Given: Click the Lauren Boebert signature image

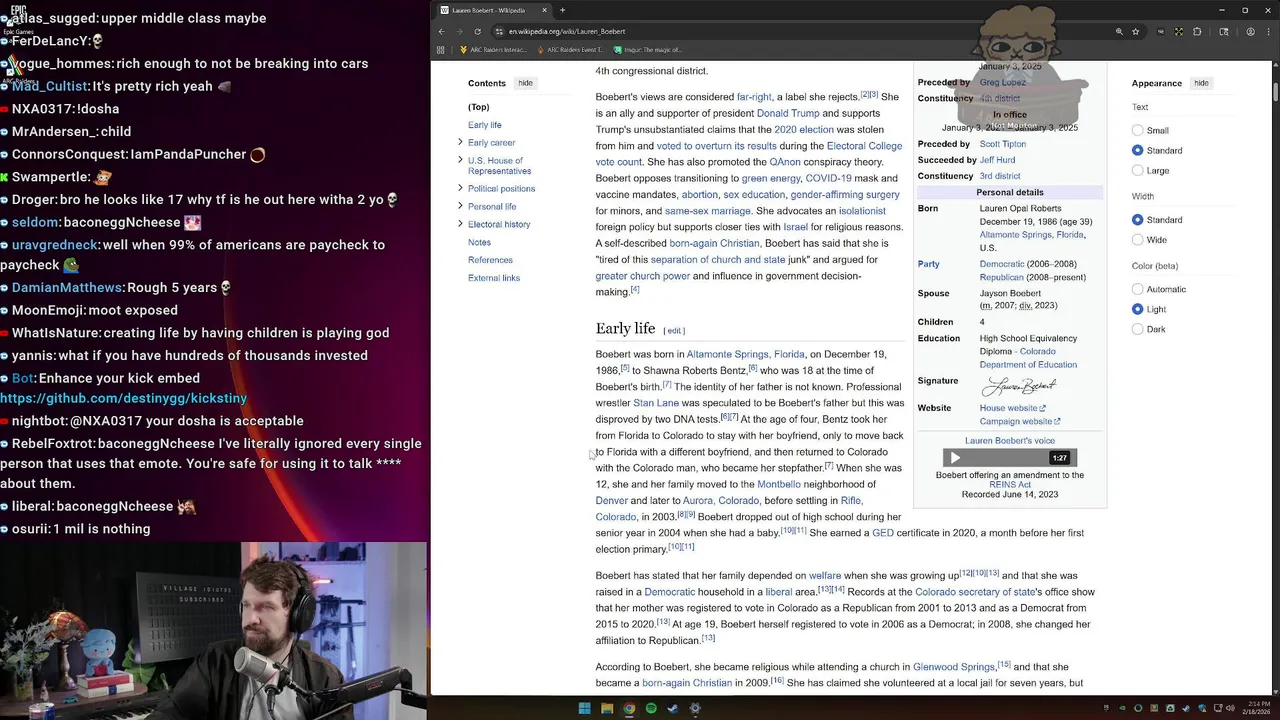Looking at the screenshot, I should (1019, 386).
